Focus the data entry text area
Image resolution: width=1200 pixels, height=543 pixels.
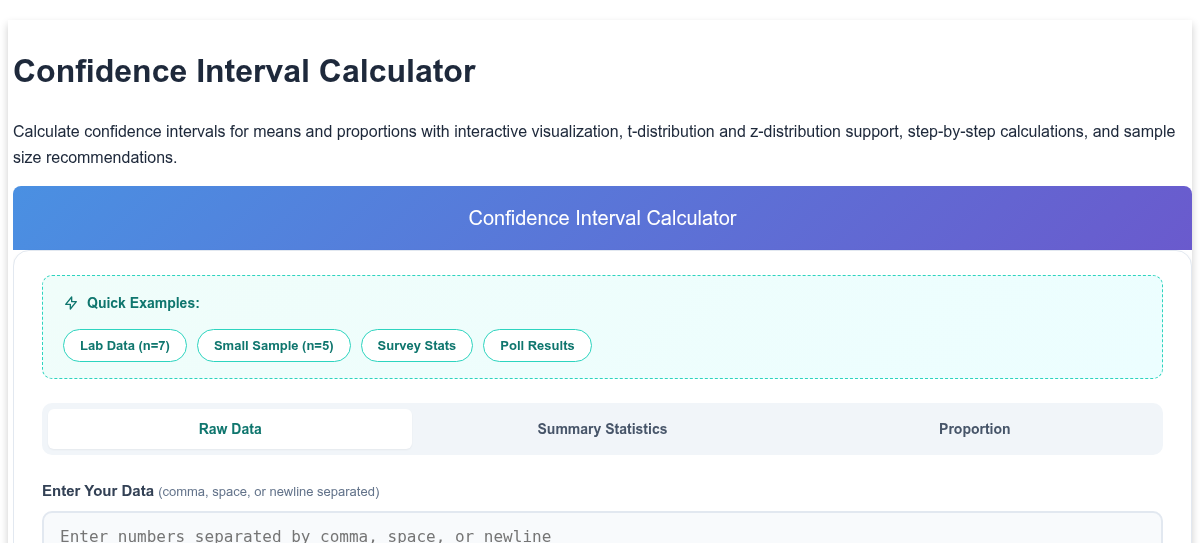coord(602,528)
